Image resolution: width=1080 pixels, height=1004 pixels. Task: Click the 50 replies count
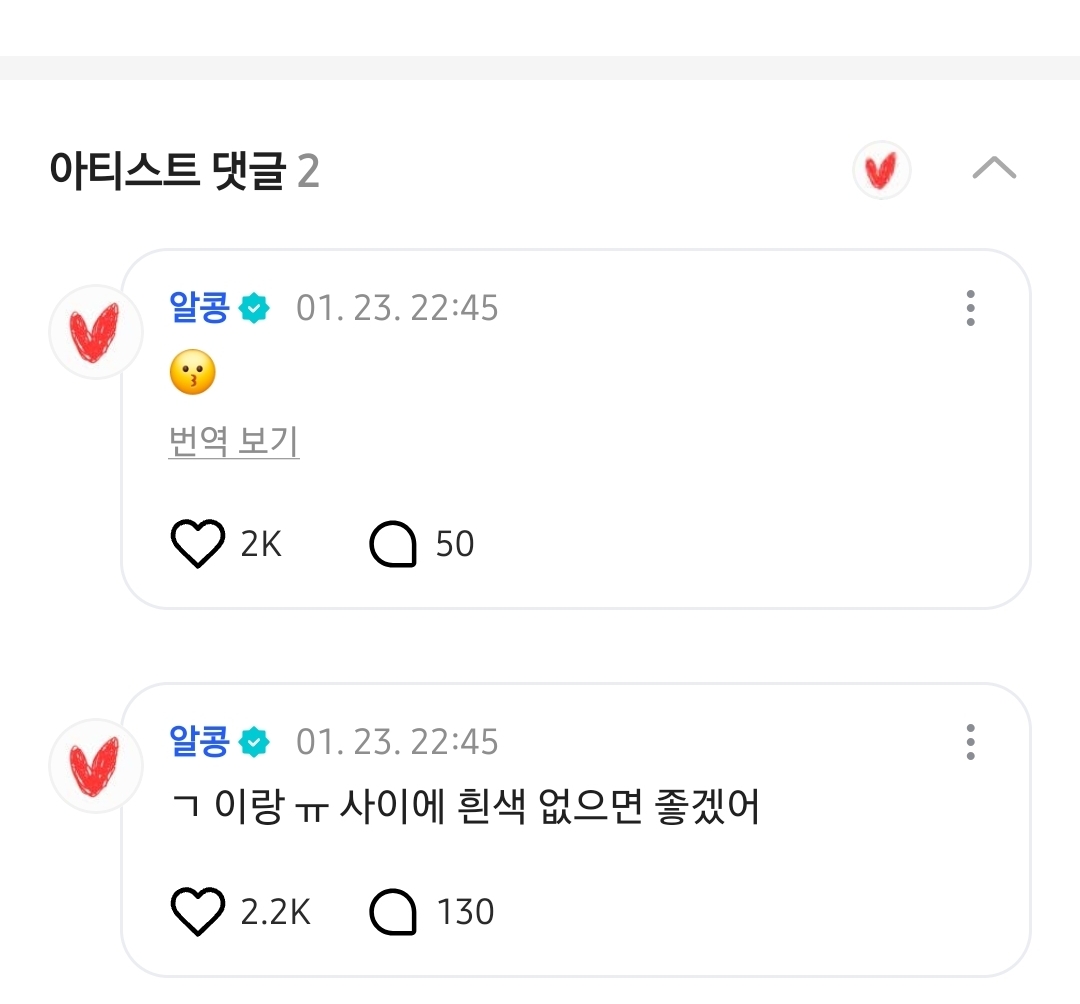[455, 545]
